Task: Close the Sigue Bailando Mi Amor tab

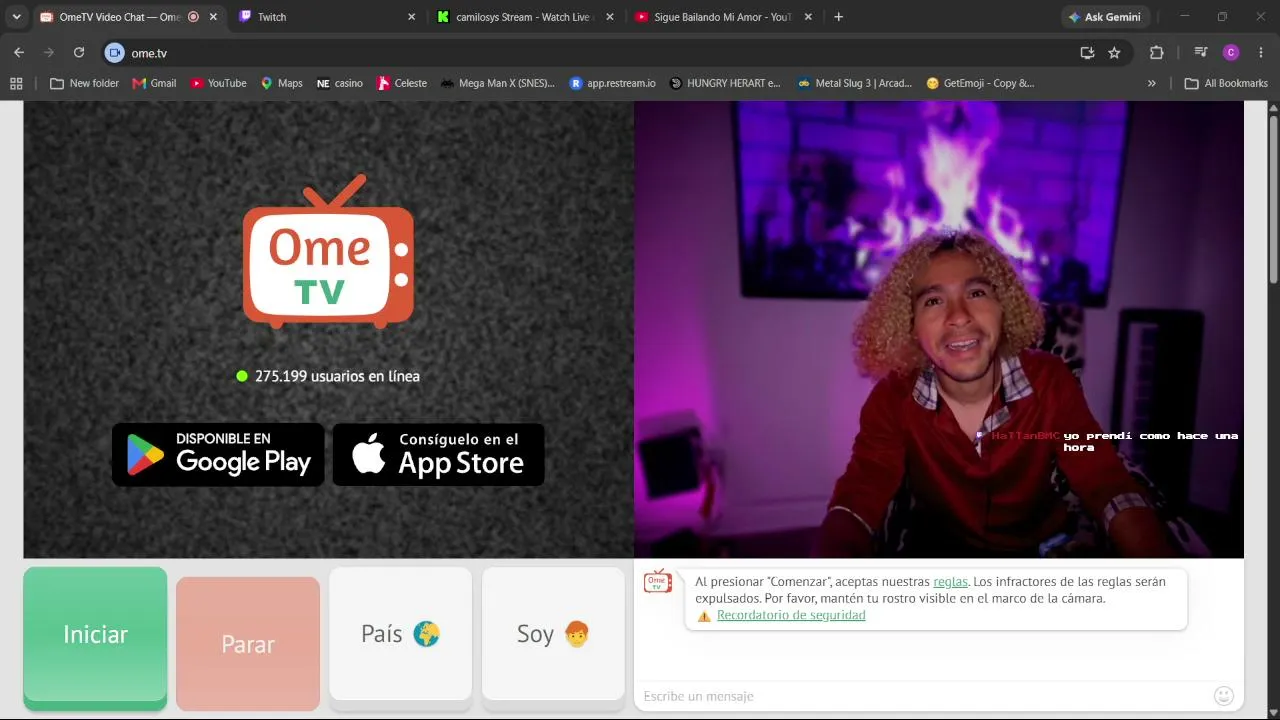Action: click(x=808, y=17)
